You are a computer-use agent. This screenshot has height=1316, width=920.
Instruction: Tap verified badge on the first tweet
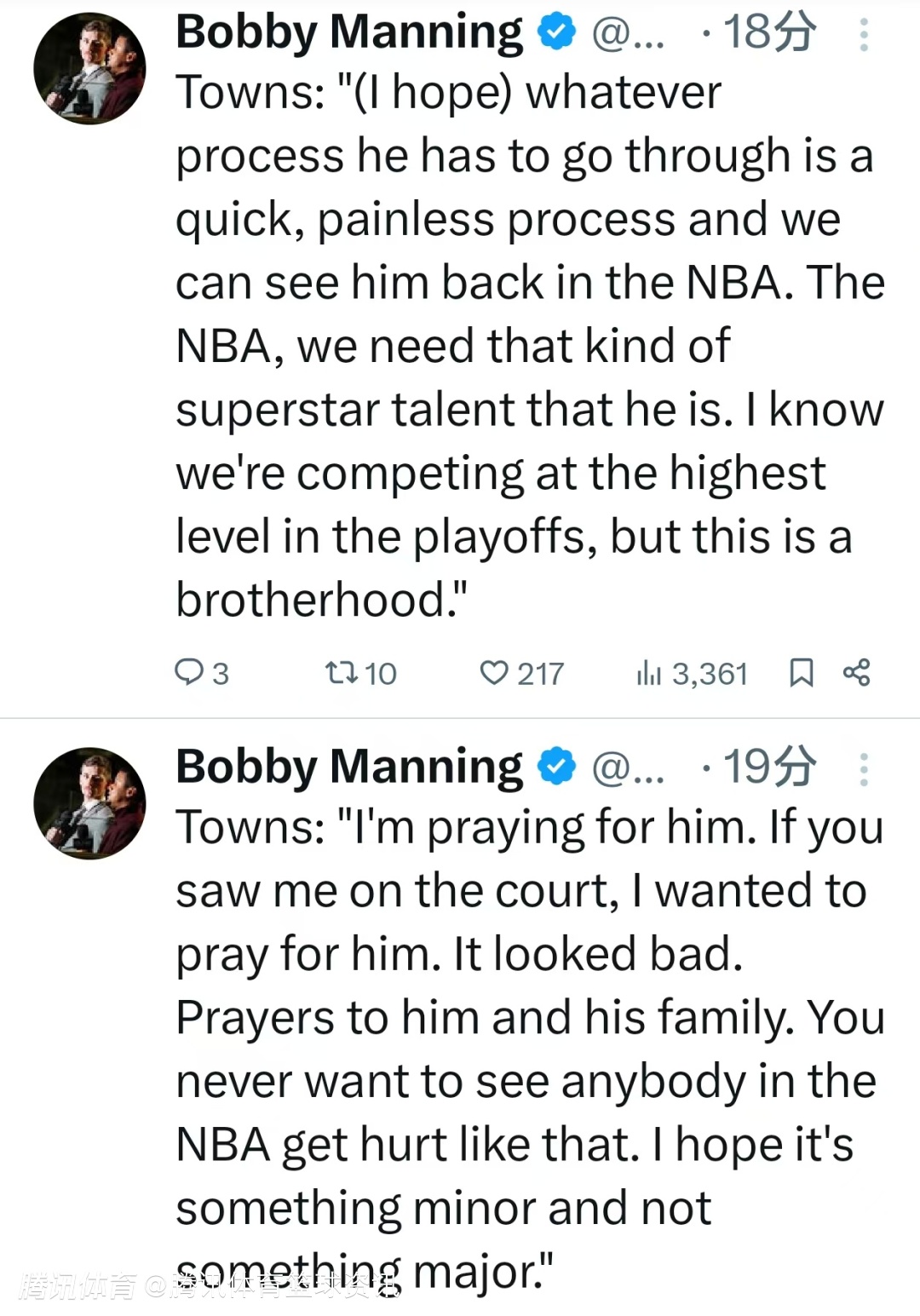click(556, 32)
